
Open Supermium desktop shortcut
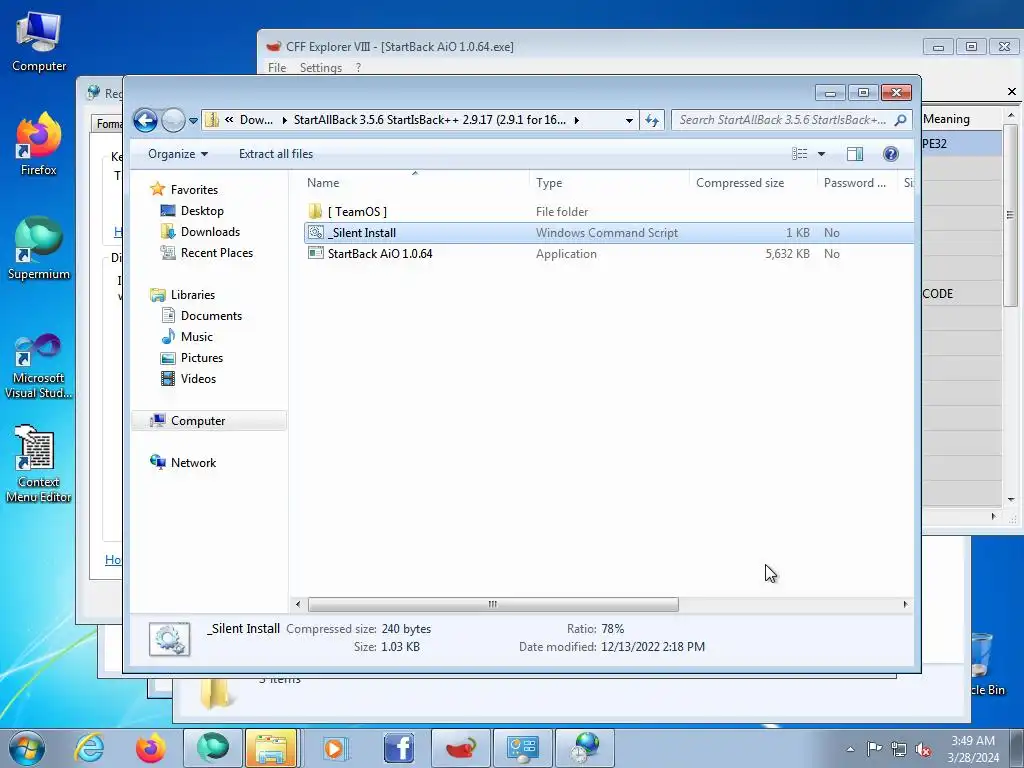39,248
